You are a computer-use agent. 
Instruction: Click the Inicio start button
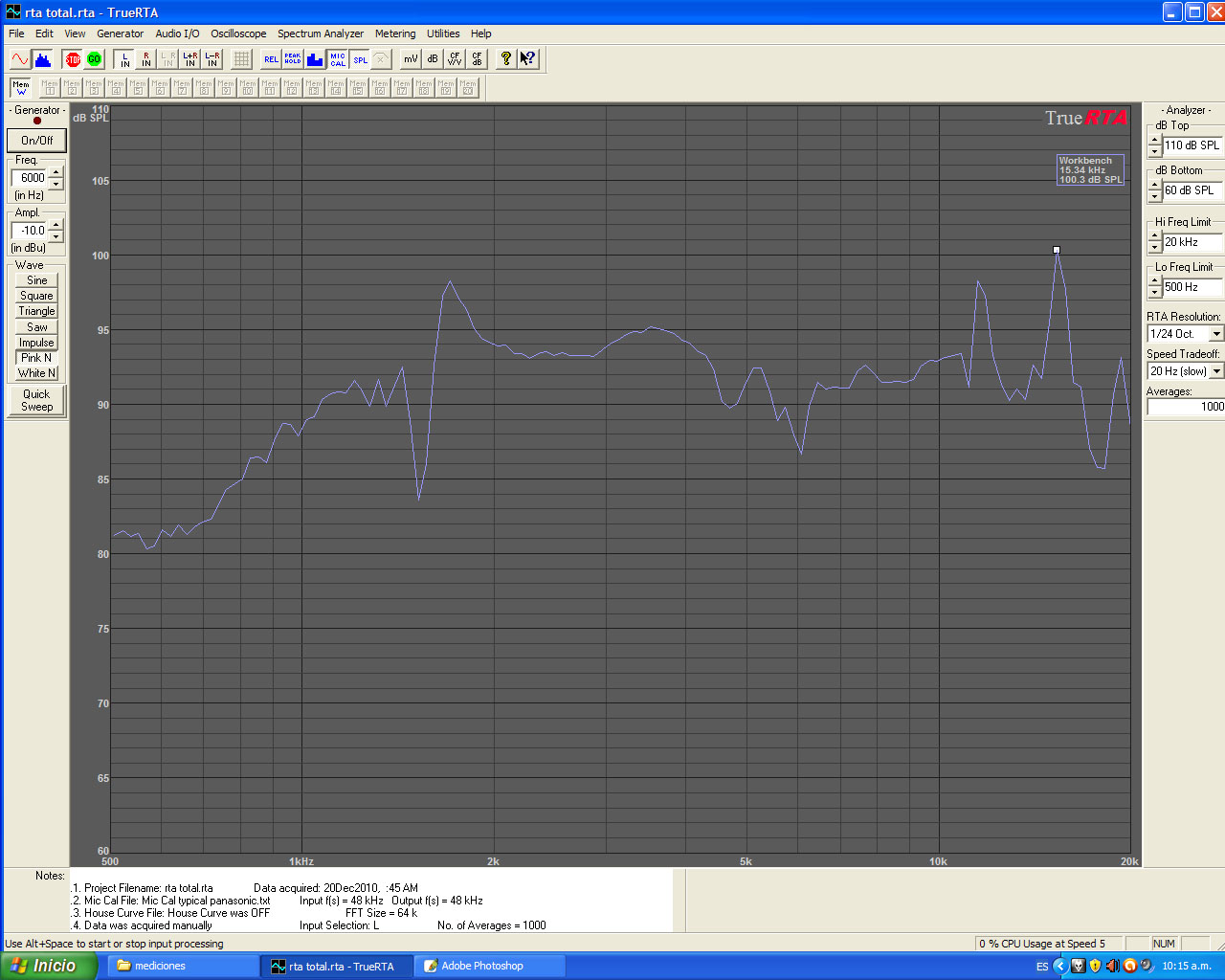pyautogui.click(x=48, y=966)
